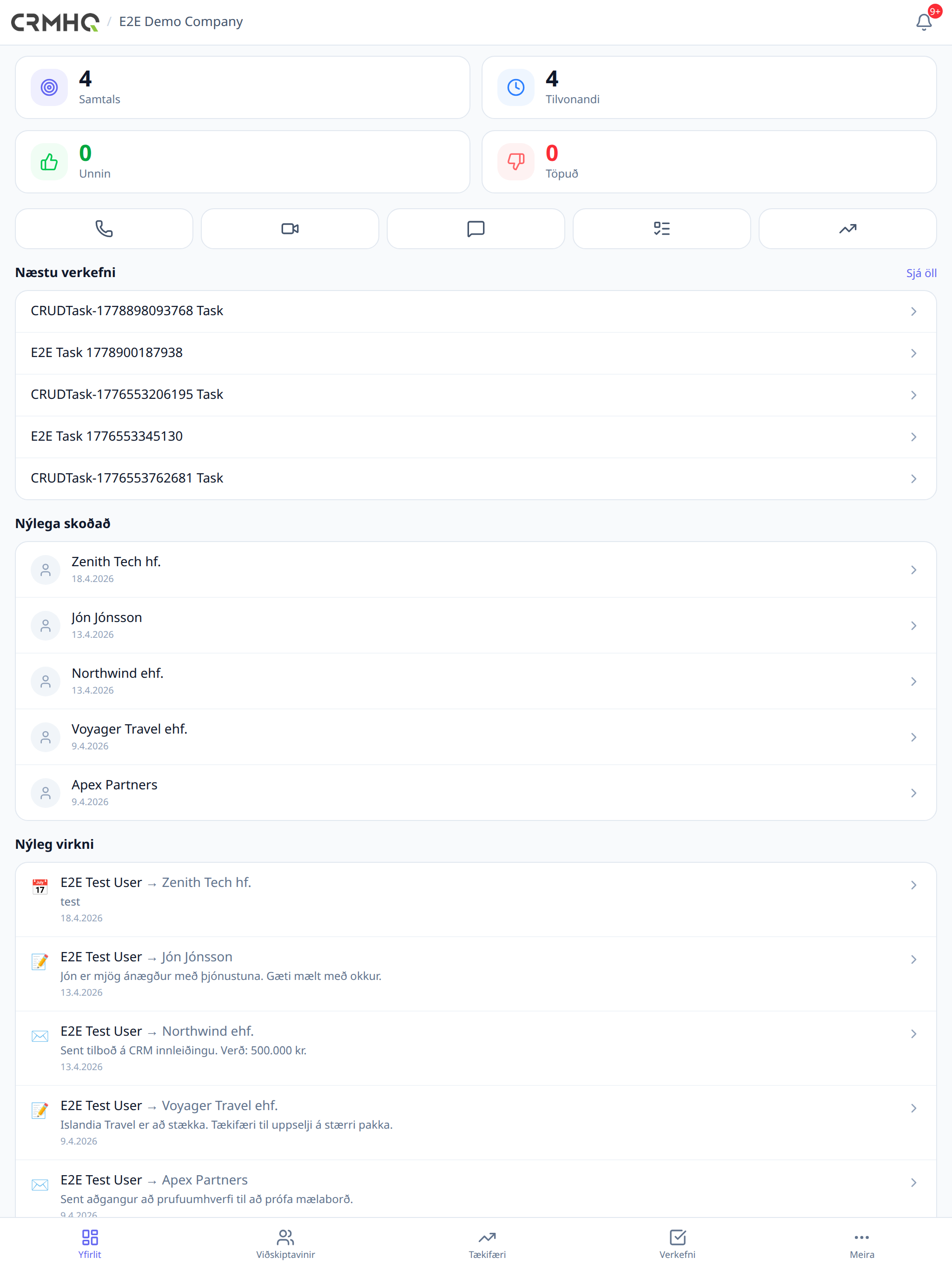Open the Unnin stat card

pos(242,162)
